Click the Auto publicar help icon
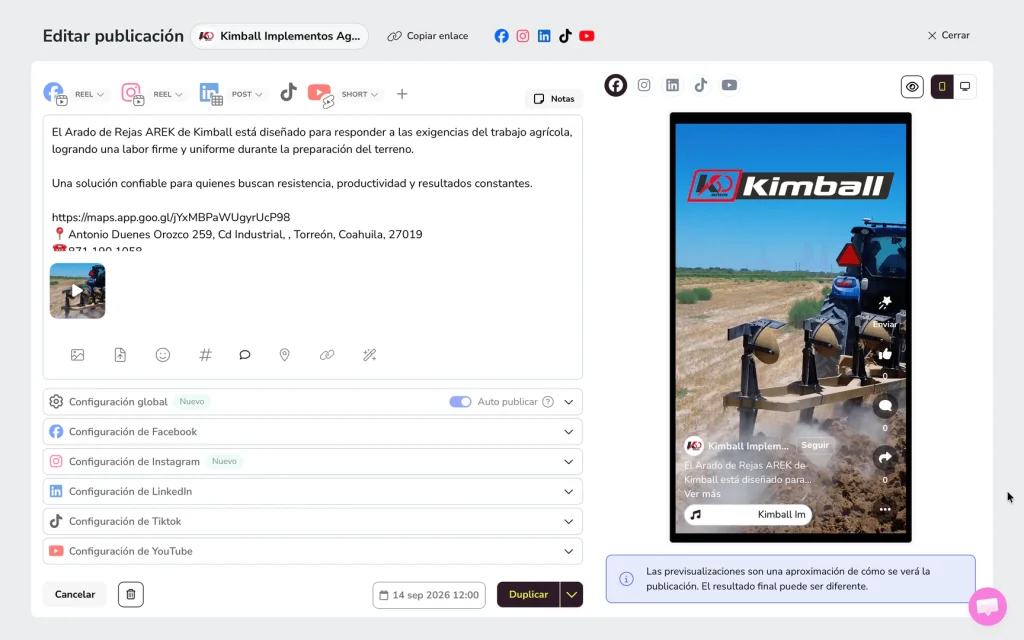This screenshot has height=640, width=1024. point(548,402)
